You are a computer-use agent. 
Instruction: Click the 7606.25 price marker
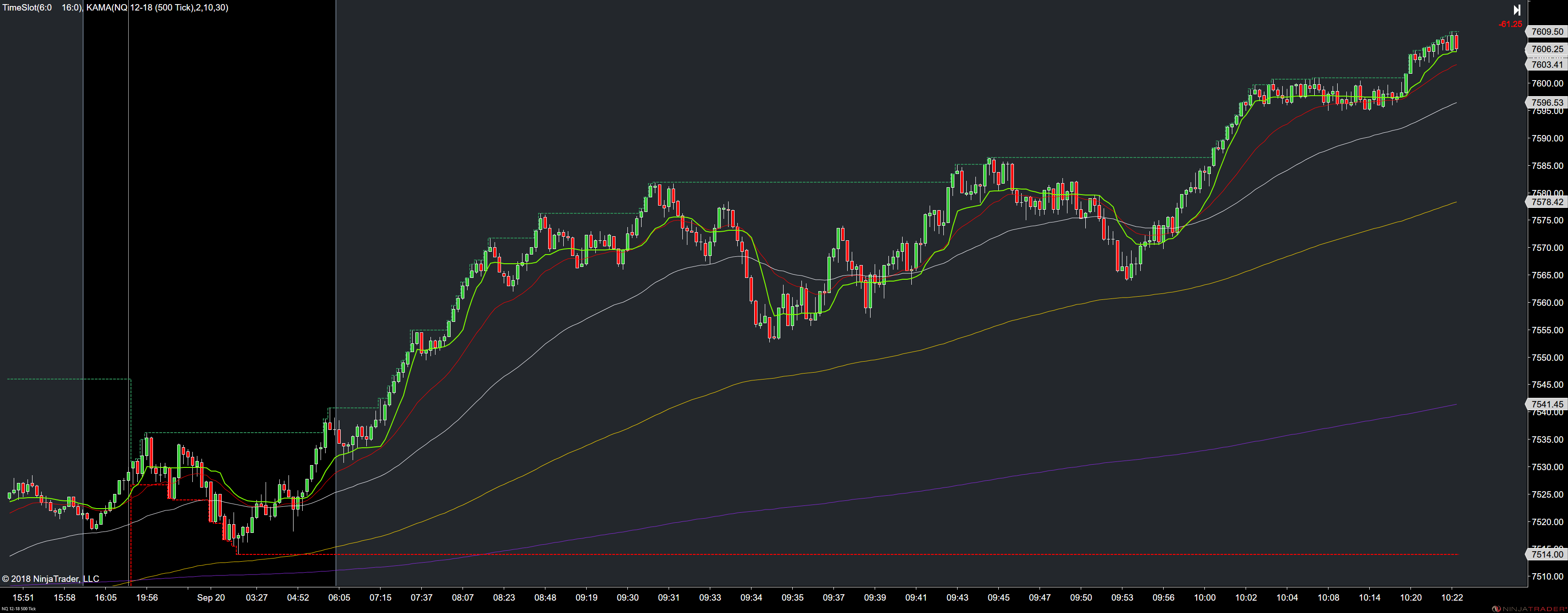coord(1546,49)
